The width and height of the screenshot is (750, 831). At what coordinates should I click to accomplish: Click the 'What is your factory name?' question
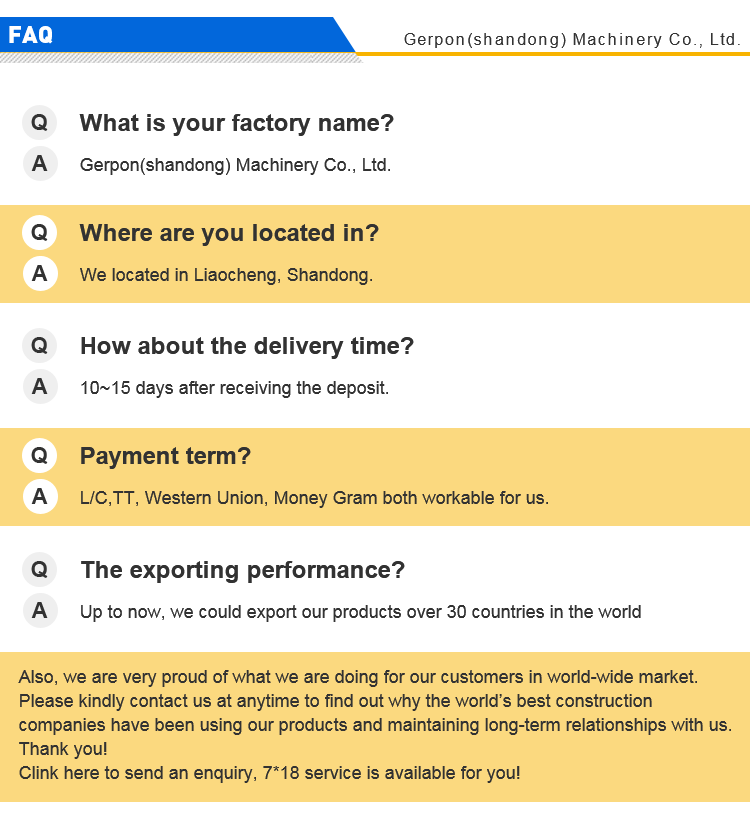click(237, 123)
